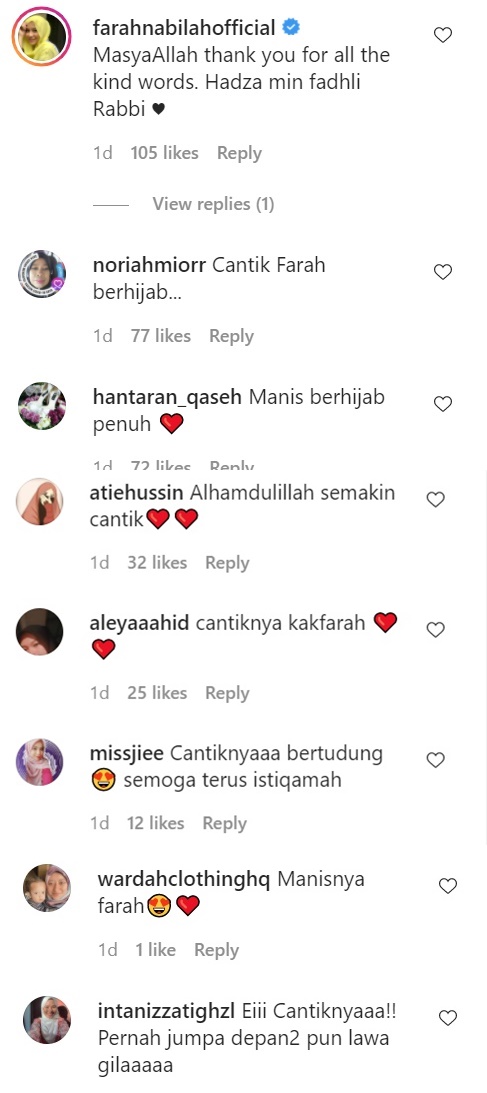This screenshot has height=1093, width=487.
Task: Expand View replies (1) under first comment
Action: pyautogui.click(x=213, y=204)
